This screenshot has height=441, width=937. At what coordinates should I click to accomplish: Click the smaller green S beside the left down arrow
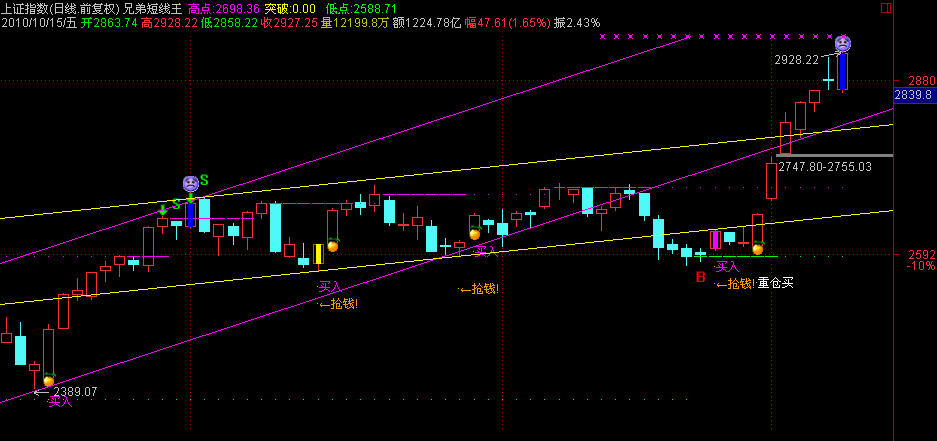(x=176, y=205)
